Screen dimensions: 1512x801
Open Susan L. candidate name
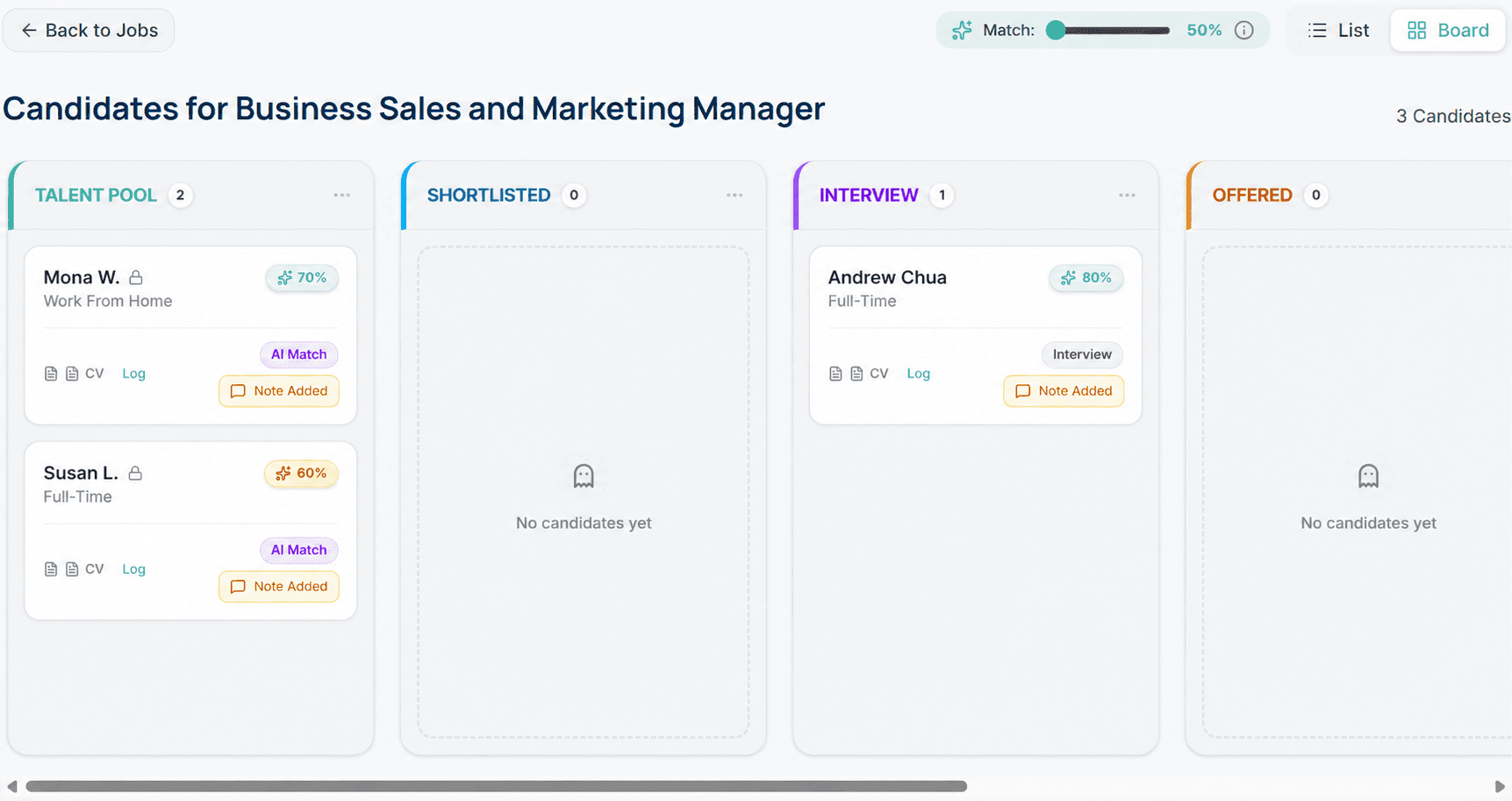81,473
